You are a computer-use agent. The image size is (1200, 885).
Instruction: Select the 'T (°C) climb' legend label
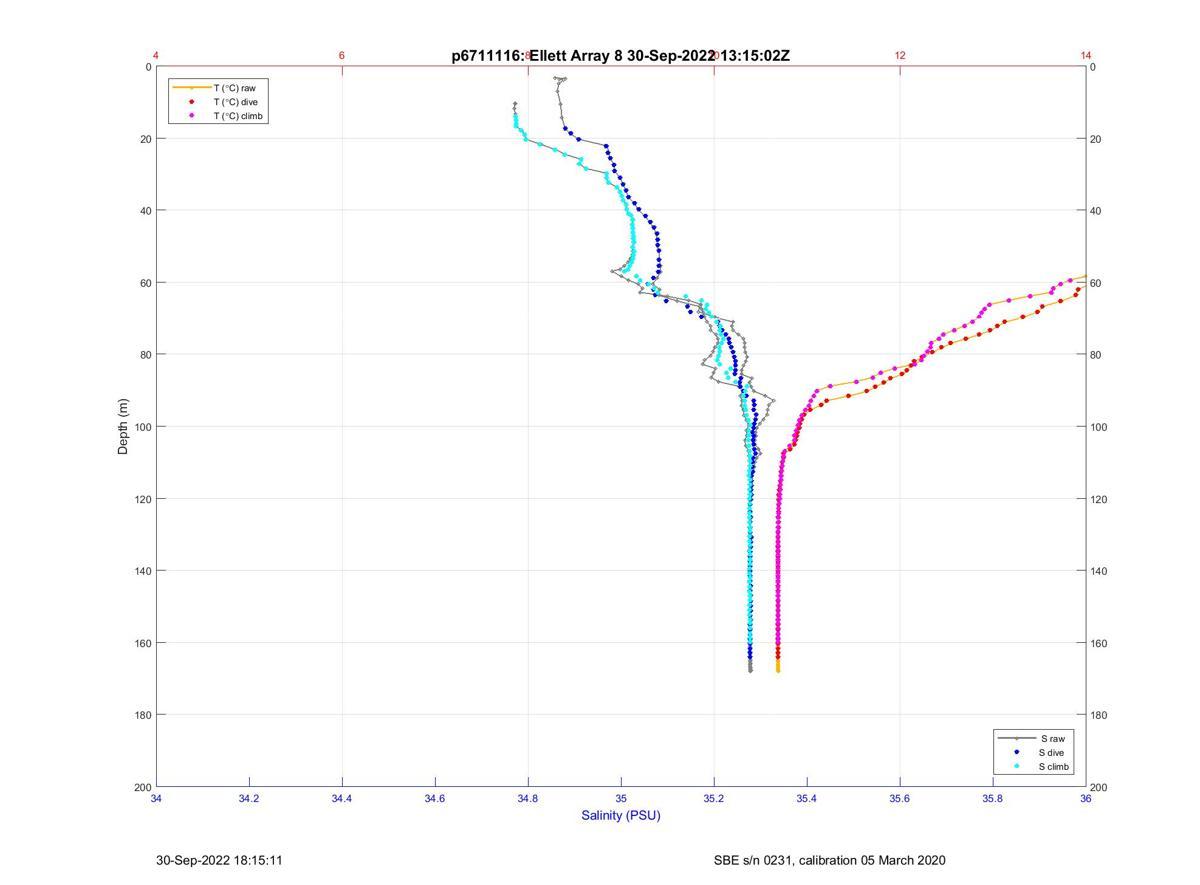[239, 116]
